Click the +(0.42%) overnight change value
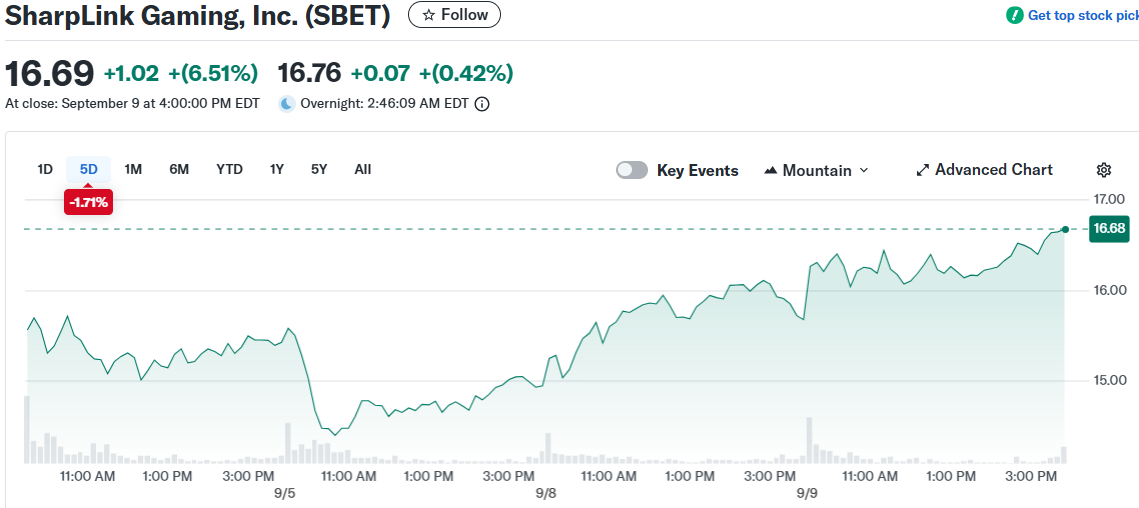The image size is (1139, 508). (466, 73)
